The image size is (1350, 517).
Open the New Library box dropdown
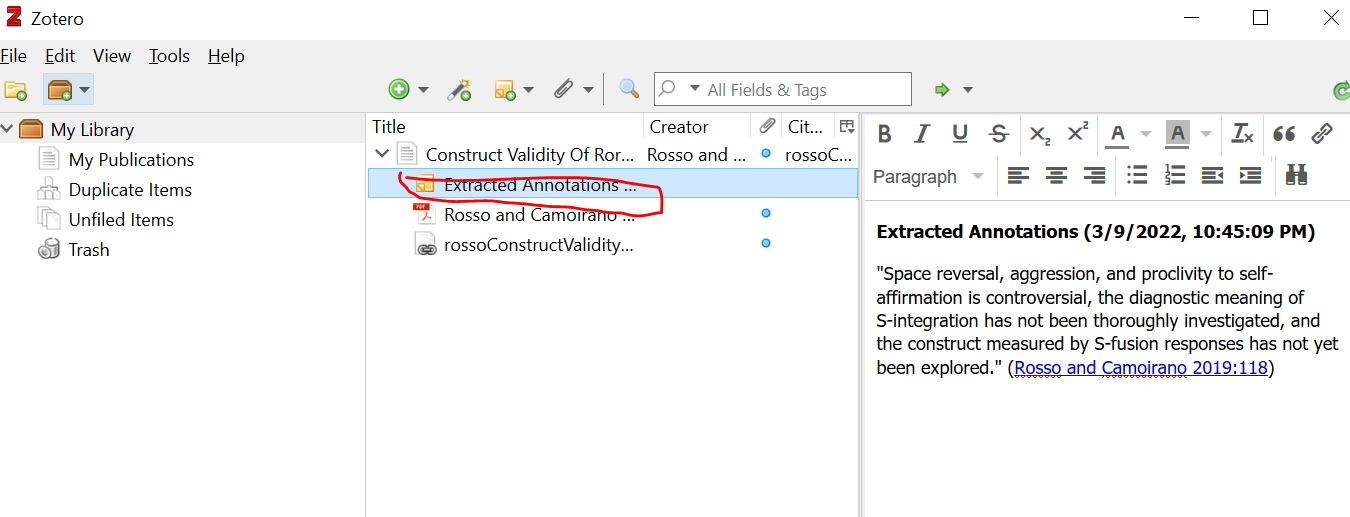click(68, 90)
